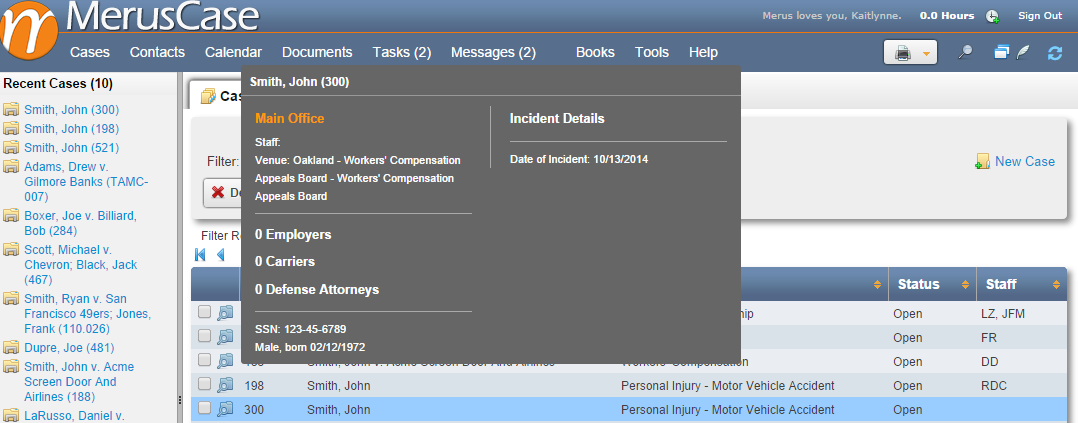This screenshot has height=423, width=1078.
Task: Click folder icon beside Dupre, Joe (481)
Action: point(11,348)
